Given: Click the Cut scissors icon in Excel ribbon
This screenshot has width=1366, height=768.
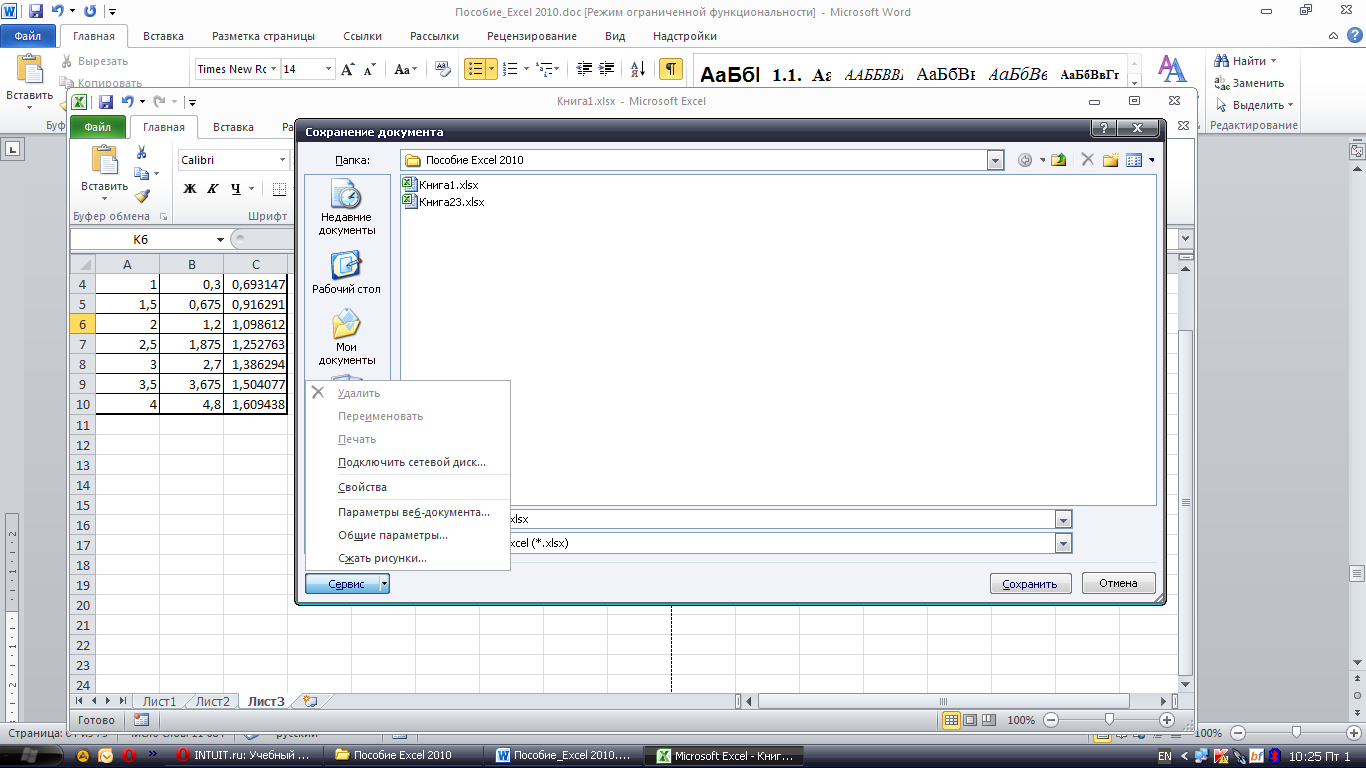Looking at the screenshot, I should (142, 152).
